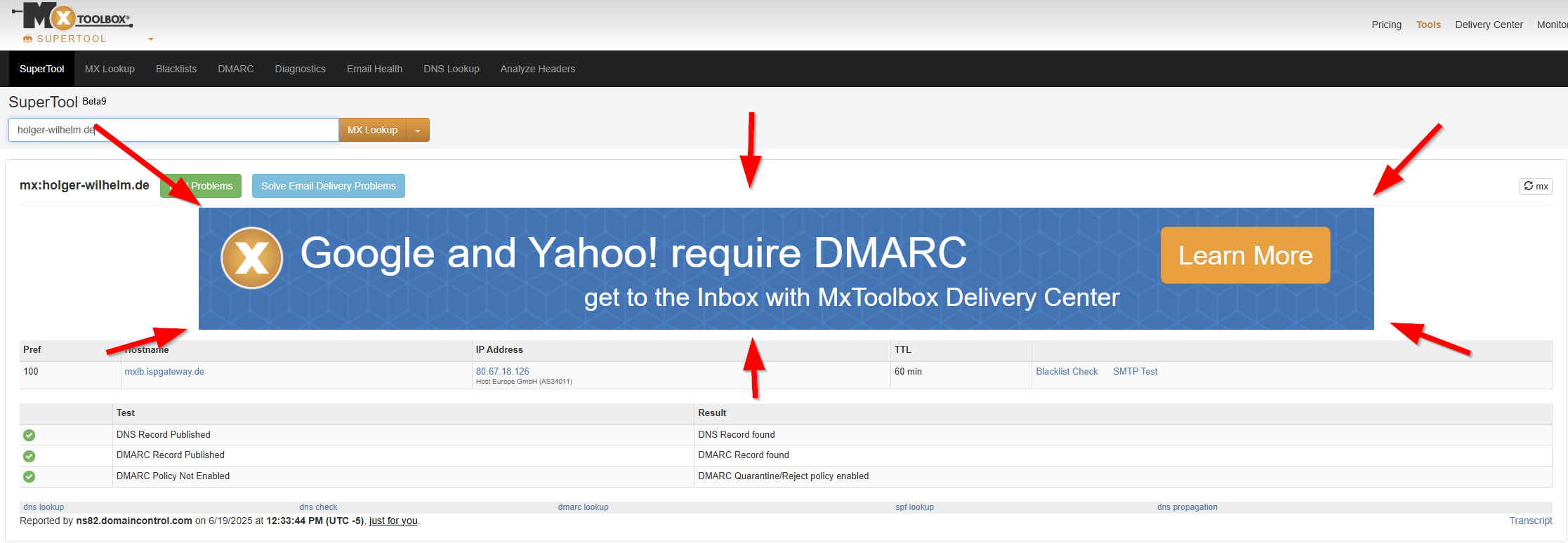
Task: Click the TTL value 60 min
Action: coord(908,372)
